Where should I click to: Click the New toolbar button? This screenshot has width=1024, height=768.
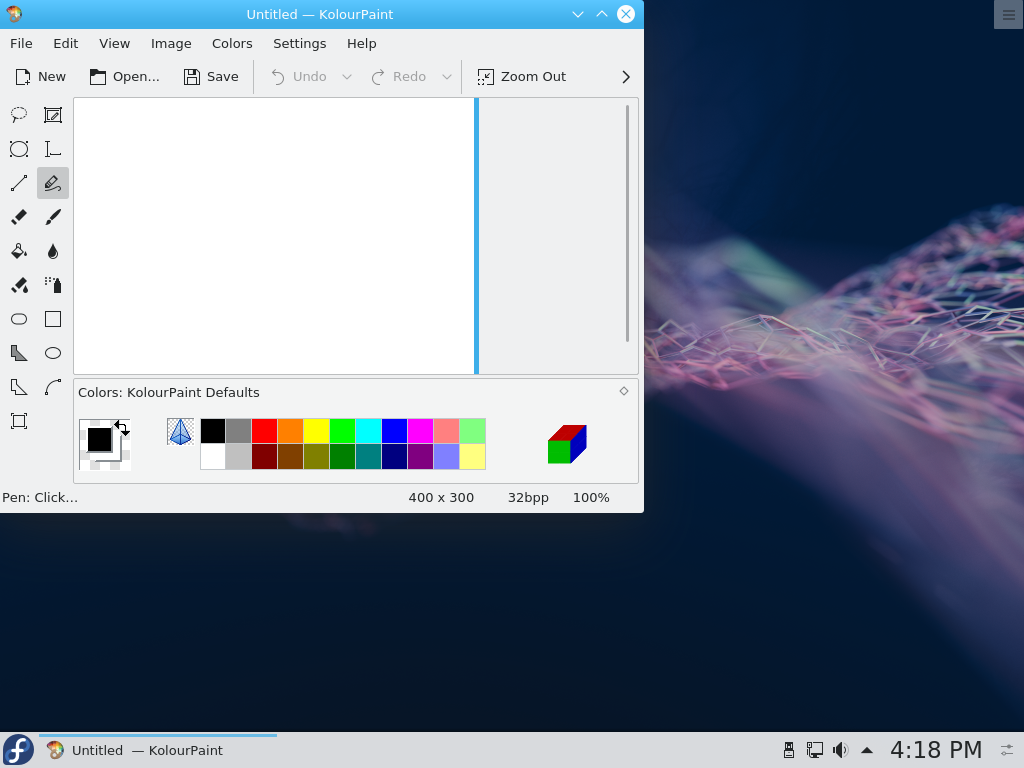click(x=40, y=76)
